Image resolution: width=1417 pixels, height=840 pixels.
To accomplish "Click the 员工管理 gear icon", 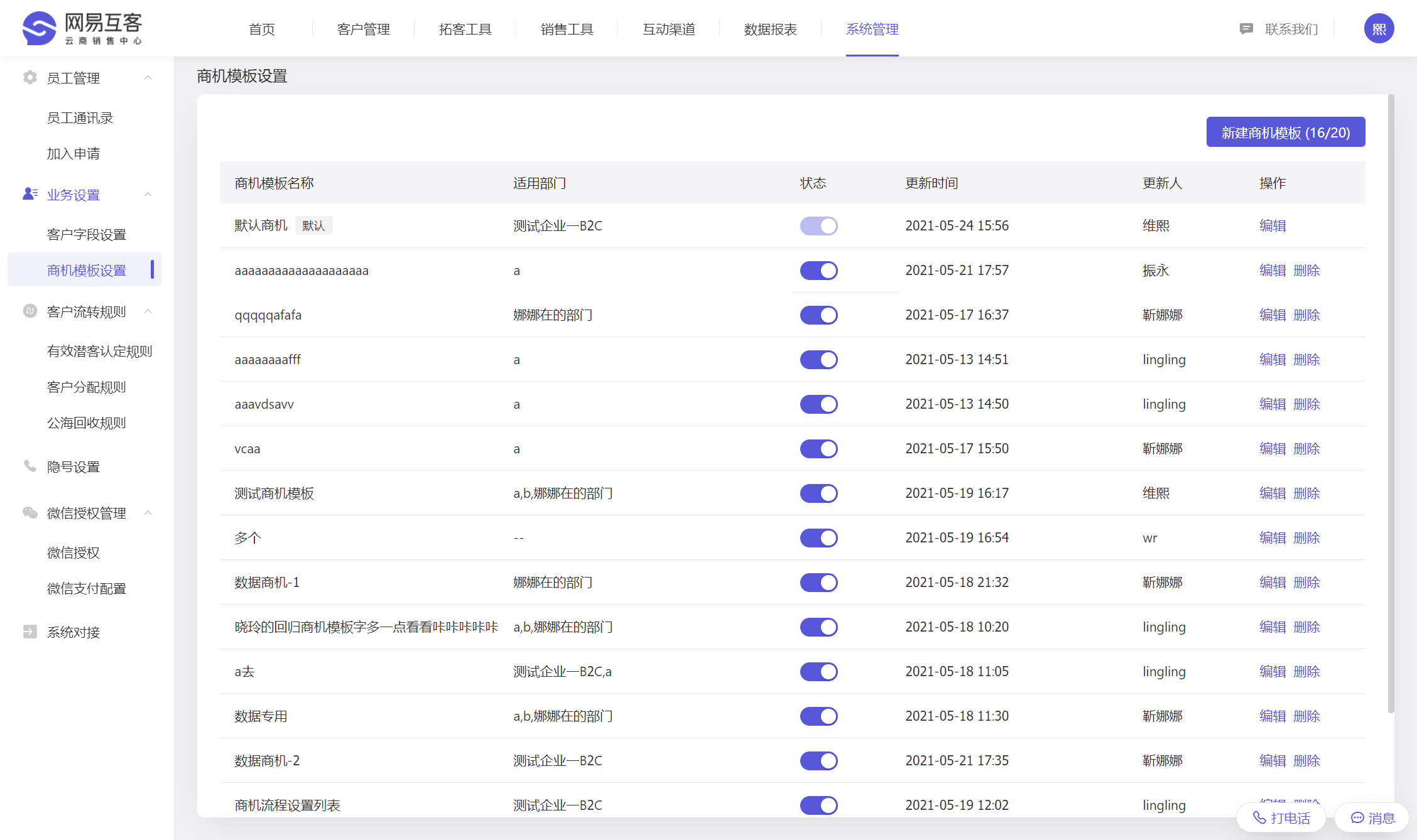I will 30,77.
